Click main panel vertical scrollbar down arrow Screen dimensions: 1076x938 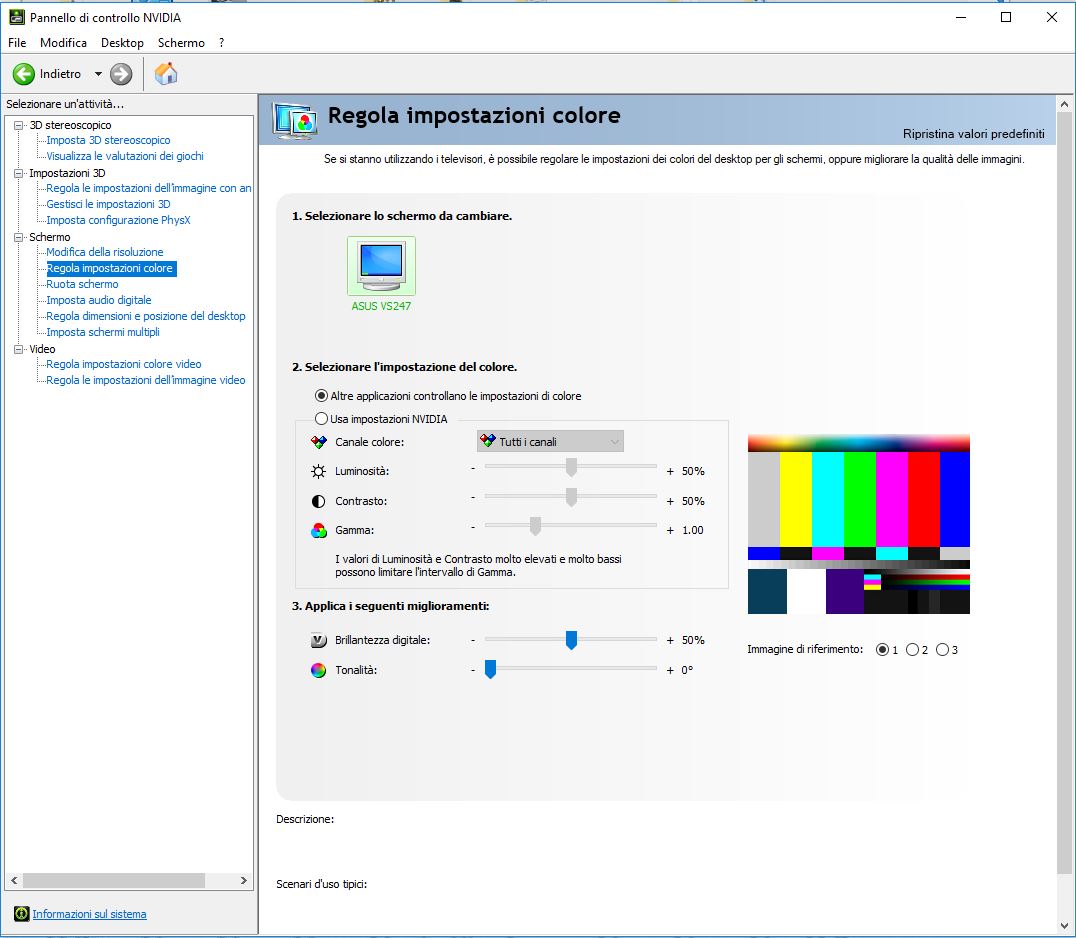pyautogui.click(x=1064, y=926)
